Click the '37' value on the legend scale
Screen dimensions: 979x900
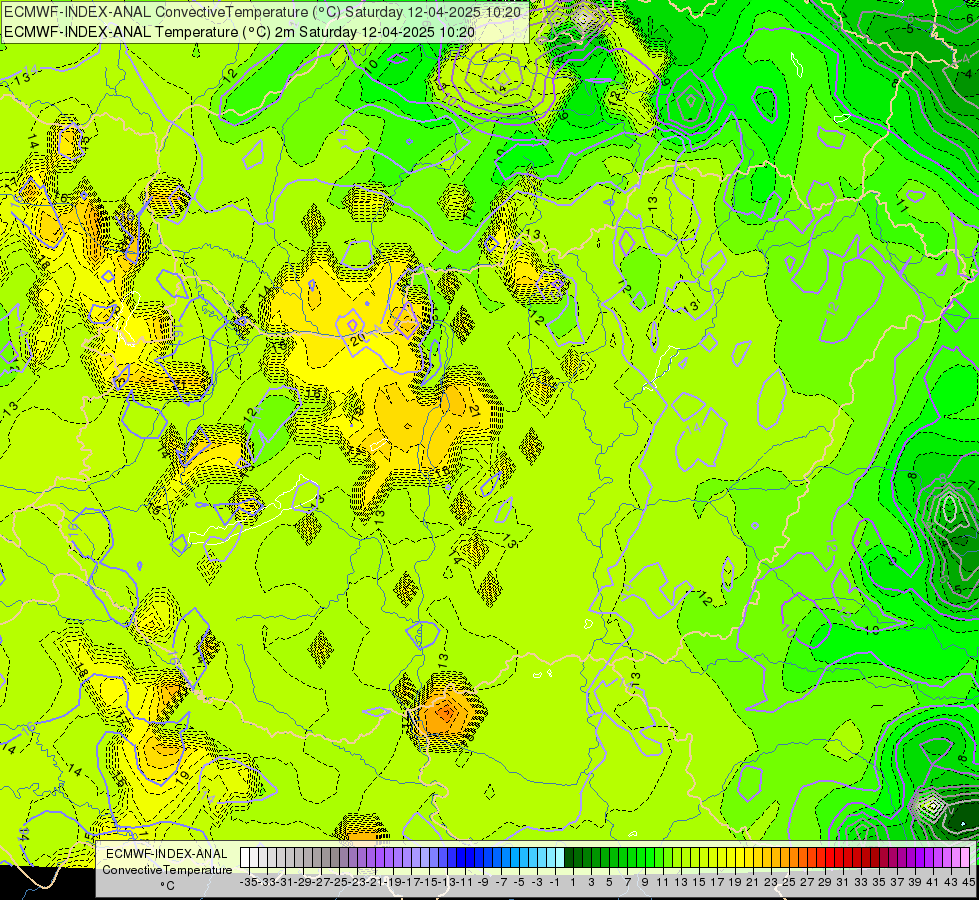(897, 882)
